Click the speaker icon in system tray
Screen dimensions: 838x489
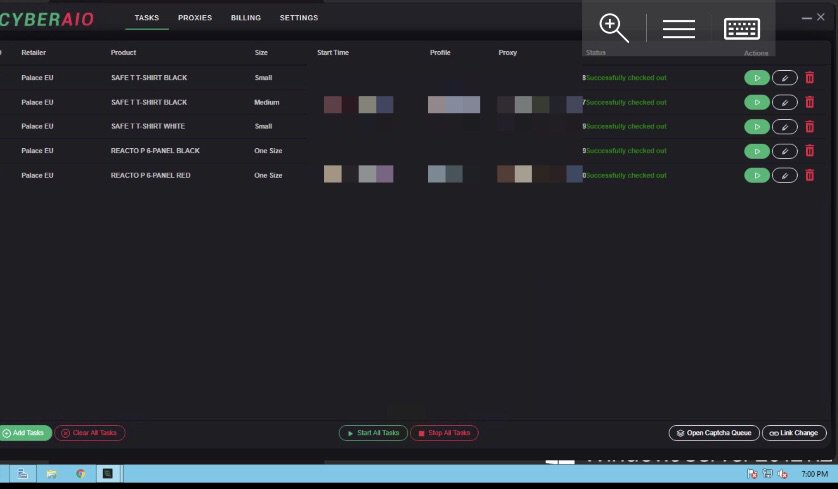[x=783, y=474]
